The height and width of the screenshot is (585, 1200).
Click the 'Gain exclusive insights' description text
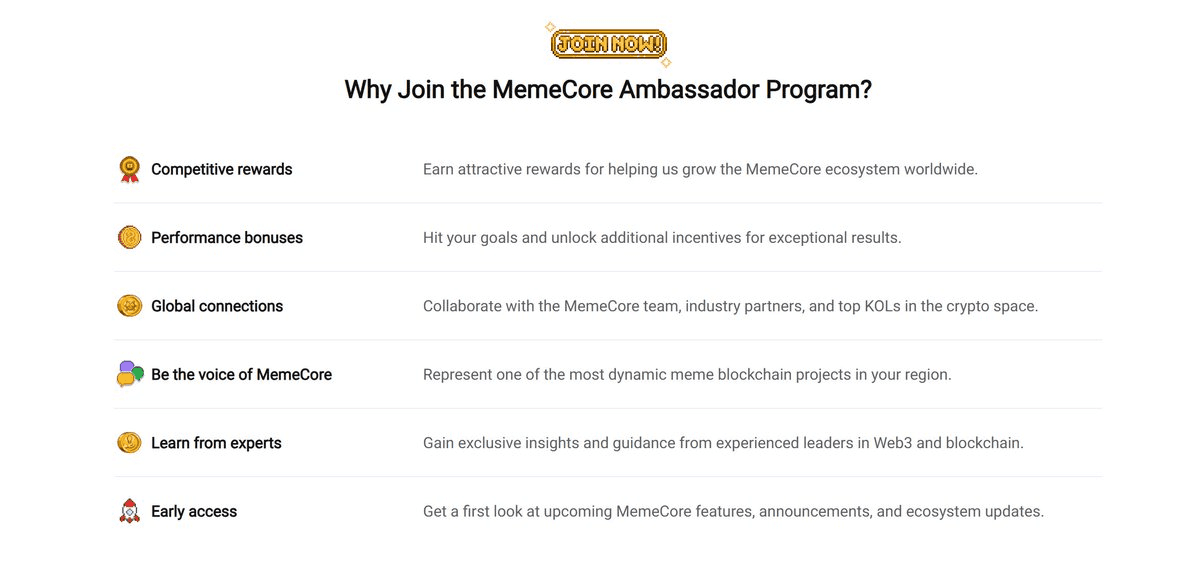point(723,443)
